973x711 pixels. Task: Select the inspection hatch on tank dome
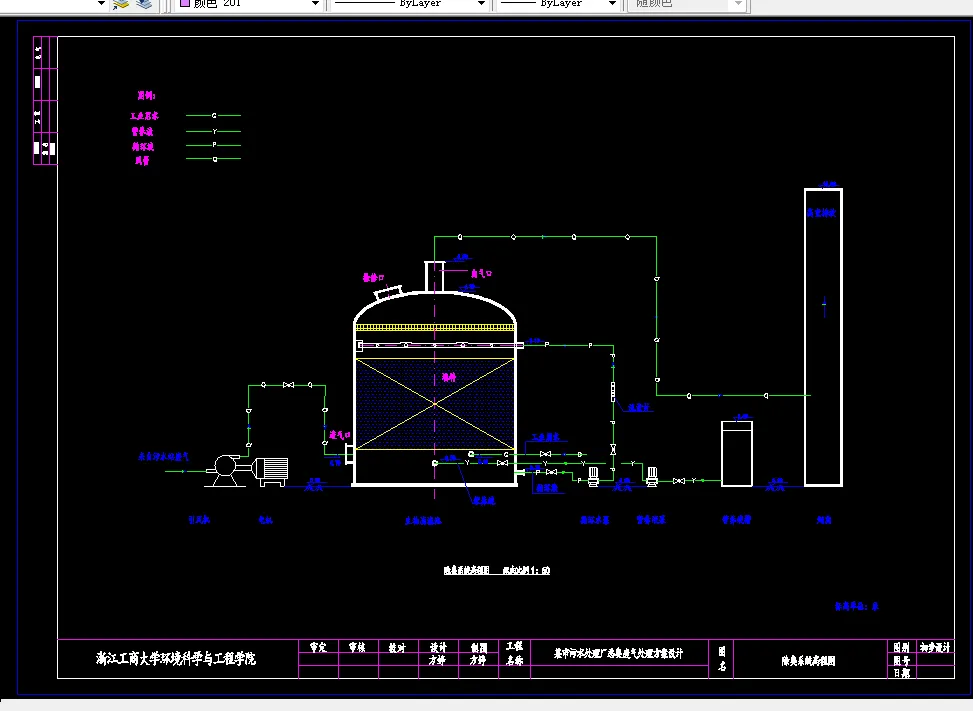388,292
